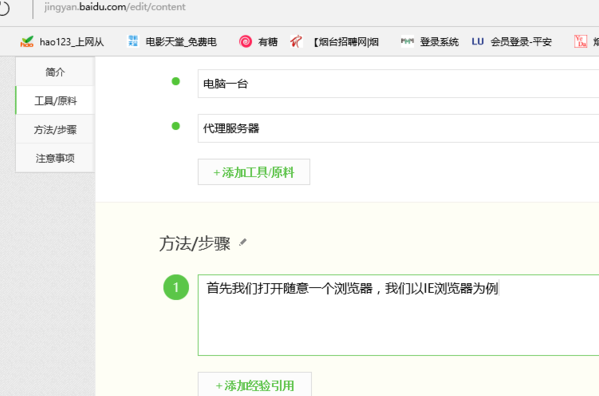Image resolution: width=599 pixels, height=396 pixels.
Task: Click +添加经验引用 button
Action: coord(255,385)
